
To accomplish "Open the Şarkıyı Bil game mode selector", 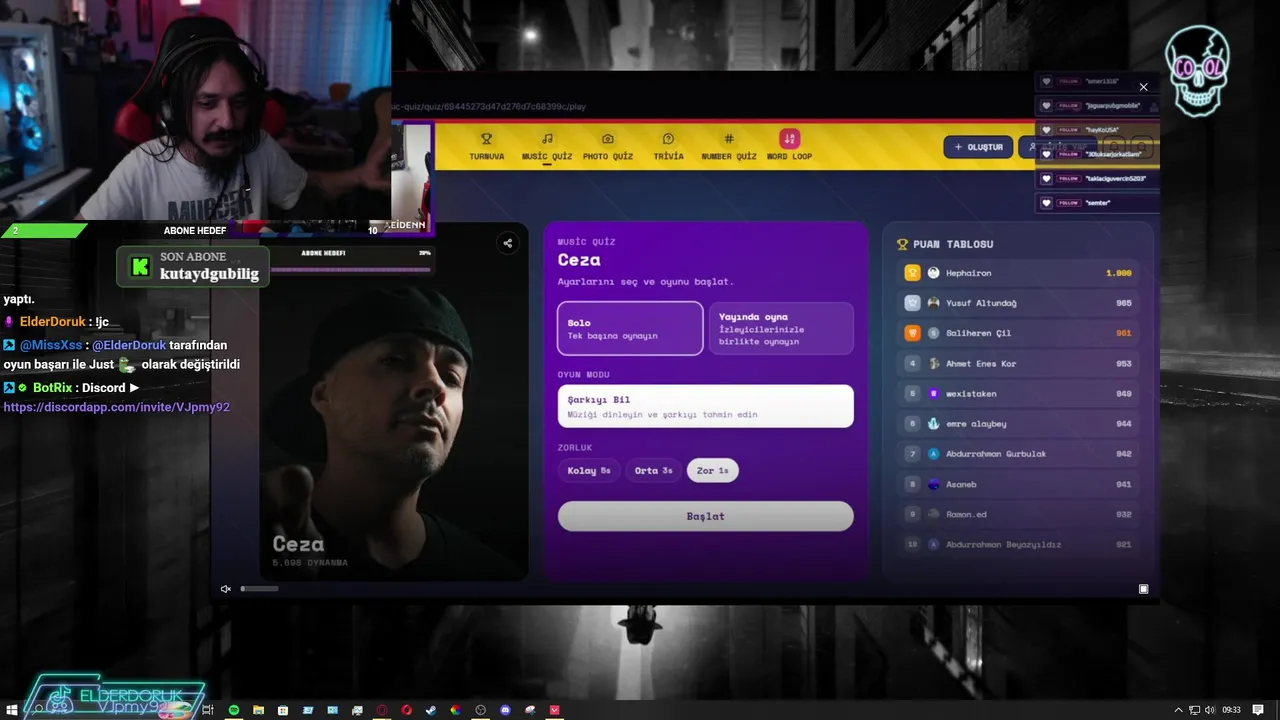I will coord(705,406).
